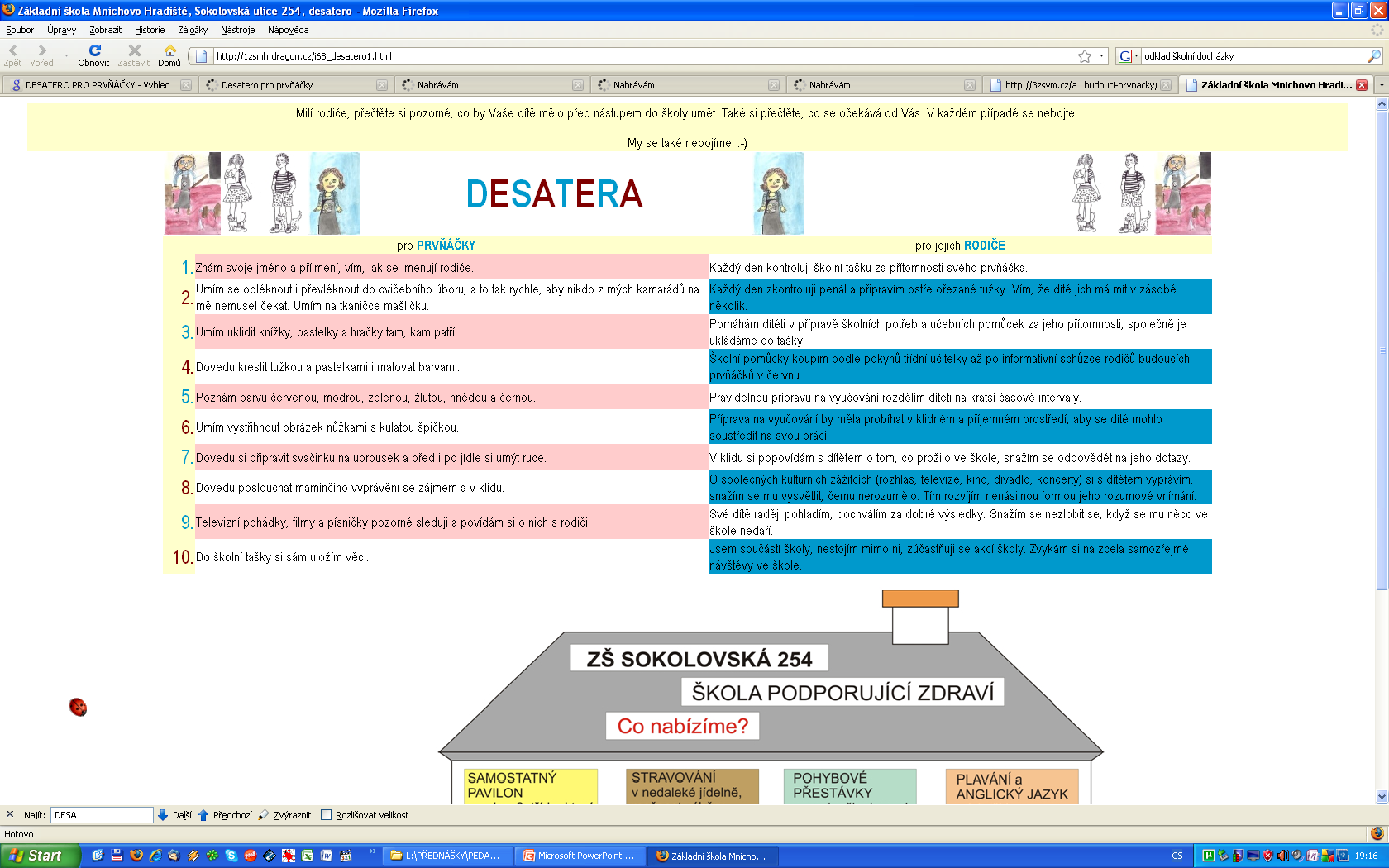This screenshot has width=1389, height=868.
Task: Launch Skype from the quick launch bar
Action: [x=231, y=856]
